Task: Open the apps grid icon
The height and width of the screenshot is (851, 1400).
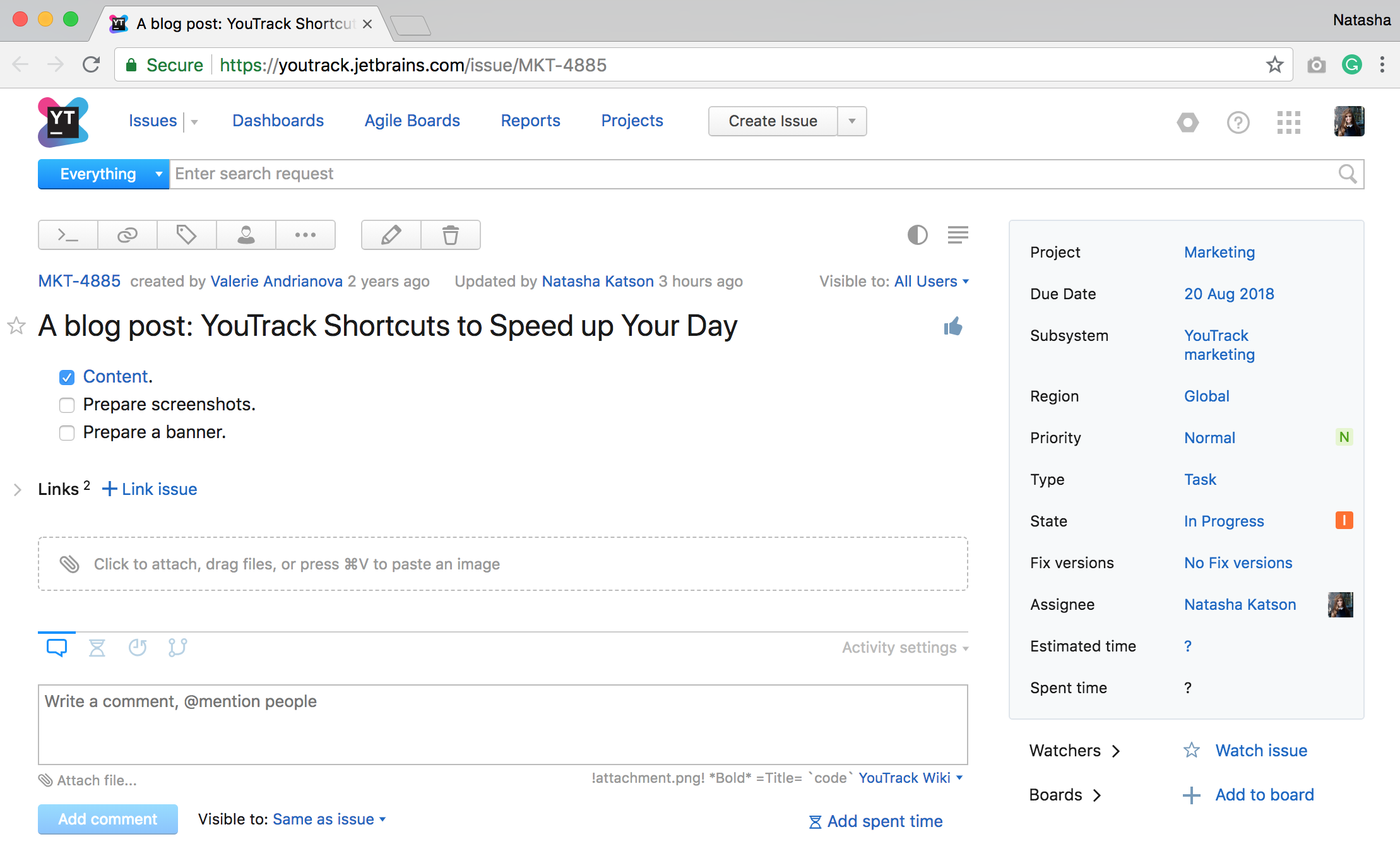Action: pyautogui.click(x=1288, y=122)
